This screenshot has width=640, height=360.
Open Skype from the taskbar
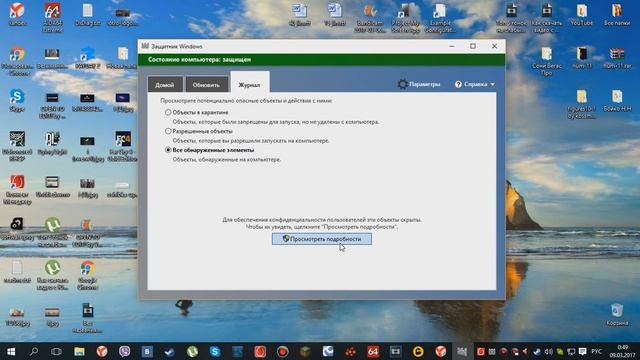coord(215,351)
